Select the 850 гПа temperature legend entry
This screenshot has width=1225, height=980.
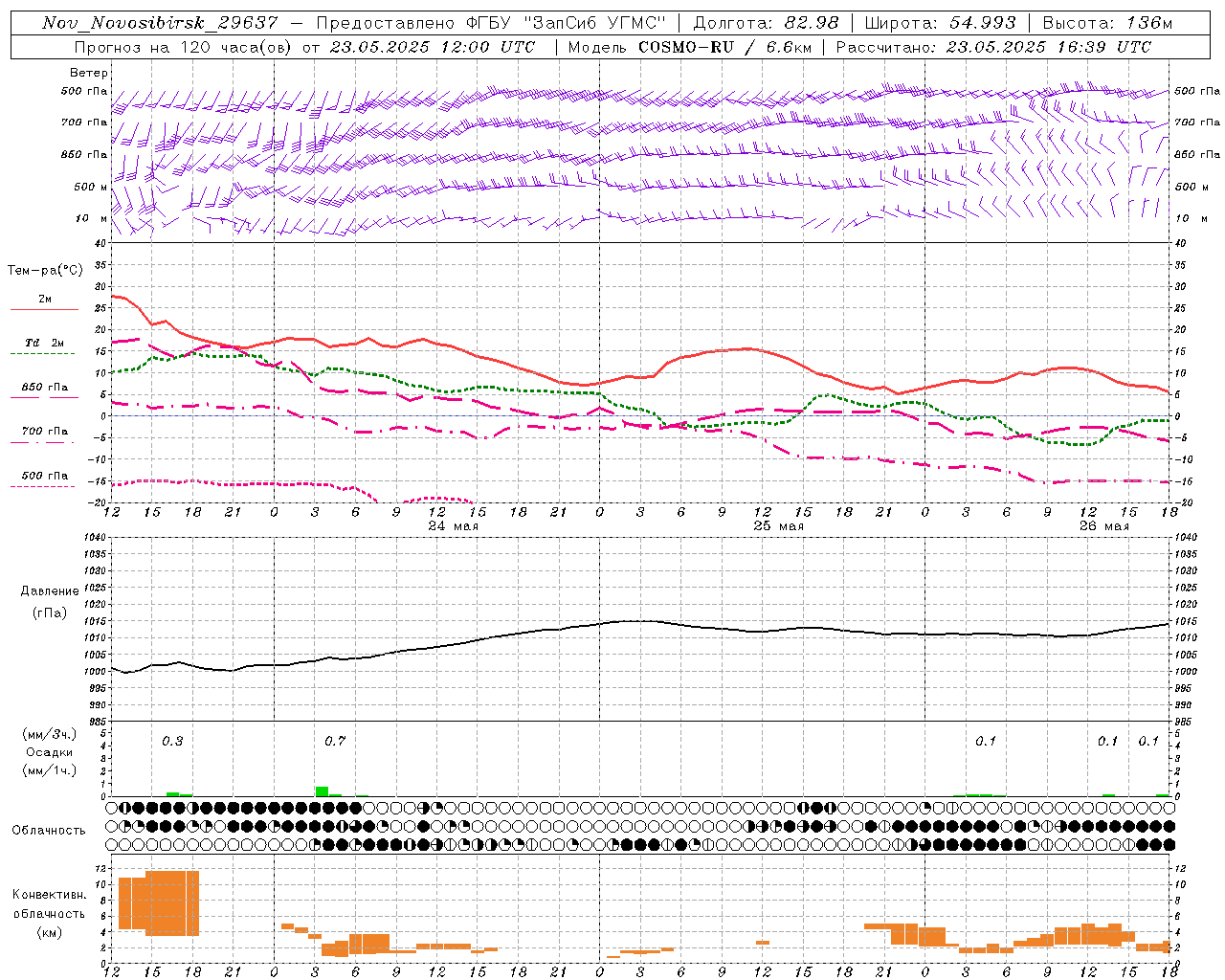[44, 388]
